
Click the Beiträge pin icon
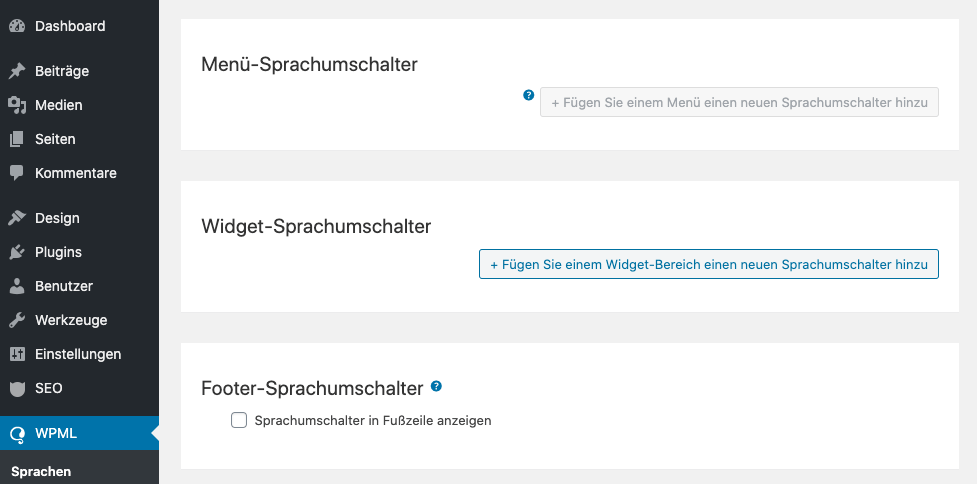tap(16, 71)
